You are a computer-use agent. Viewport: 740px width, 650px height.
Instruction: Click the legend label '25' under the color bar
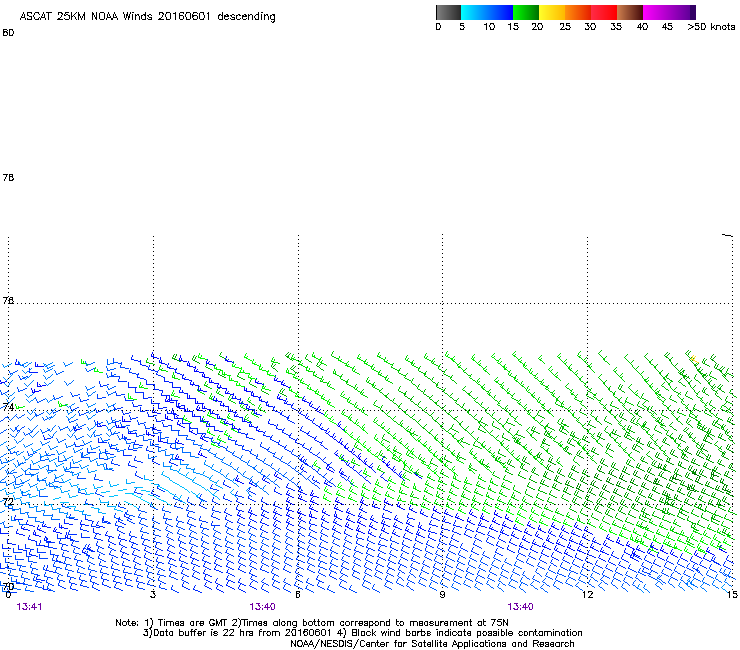coord(565,27)
